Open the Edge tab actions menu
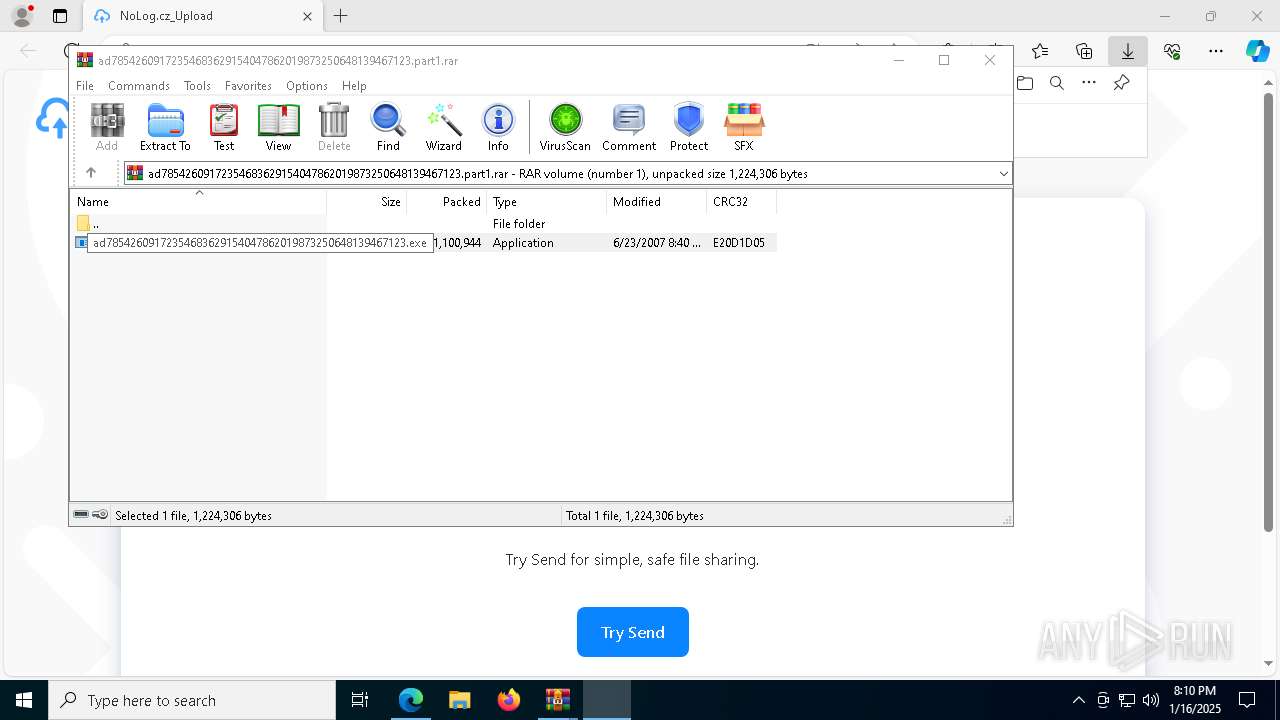The width and height of the screenshot is (1280, 720). [60, 16]
